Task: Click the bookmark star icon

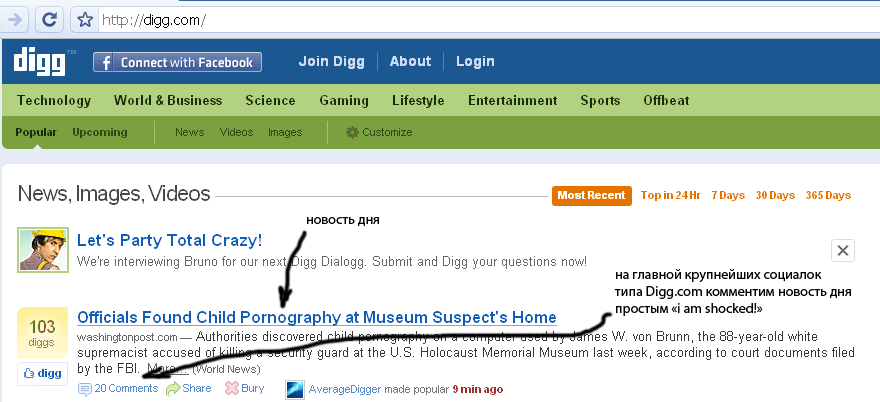Action: point(86,19)
